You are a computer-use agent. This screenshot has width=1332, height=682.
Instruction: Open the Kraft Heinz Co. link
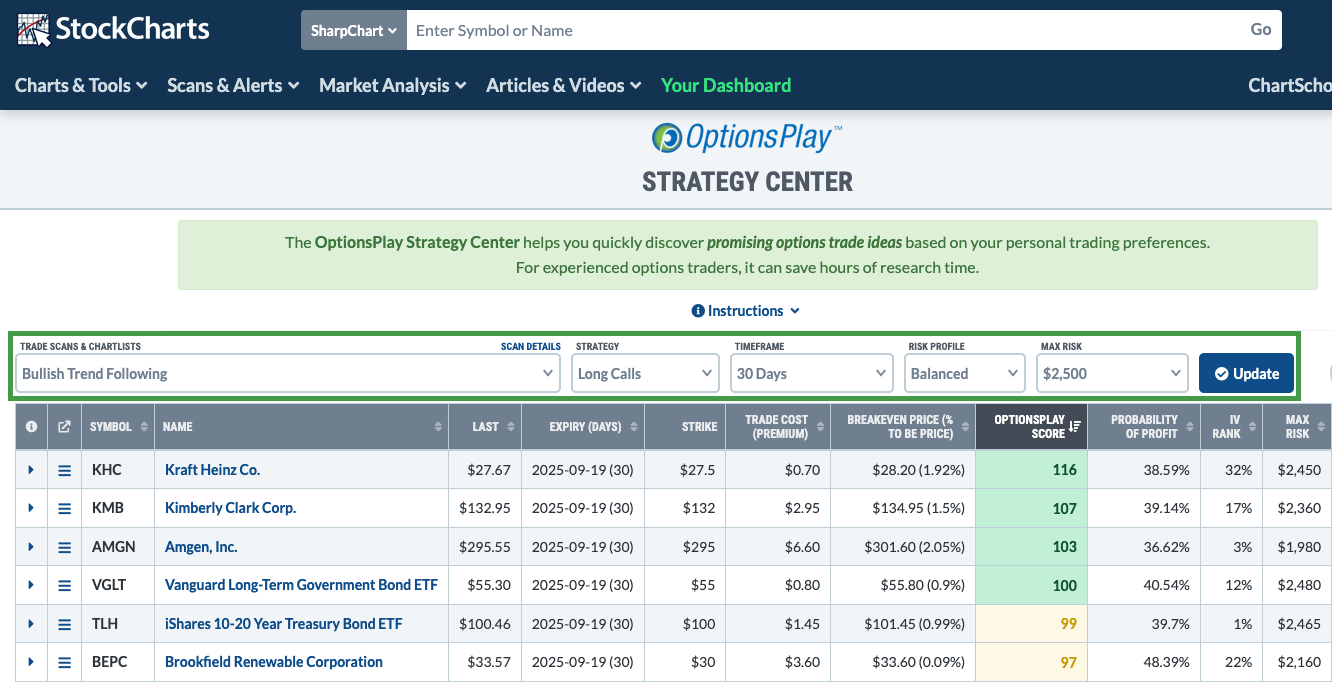pos(212,470)
